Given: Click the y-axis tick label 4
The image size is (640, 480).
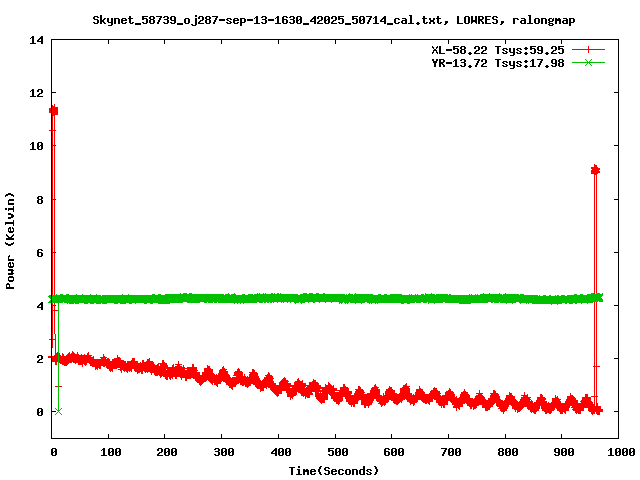Looking at the screenshot, I should tap(40, 306).
